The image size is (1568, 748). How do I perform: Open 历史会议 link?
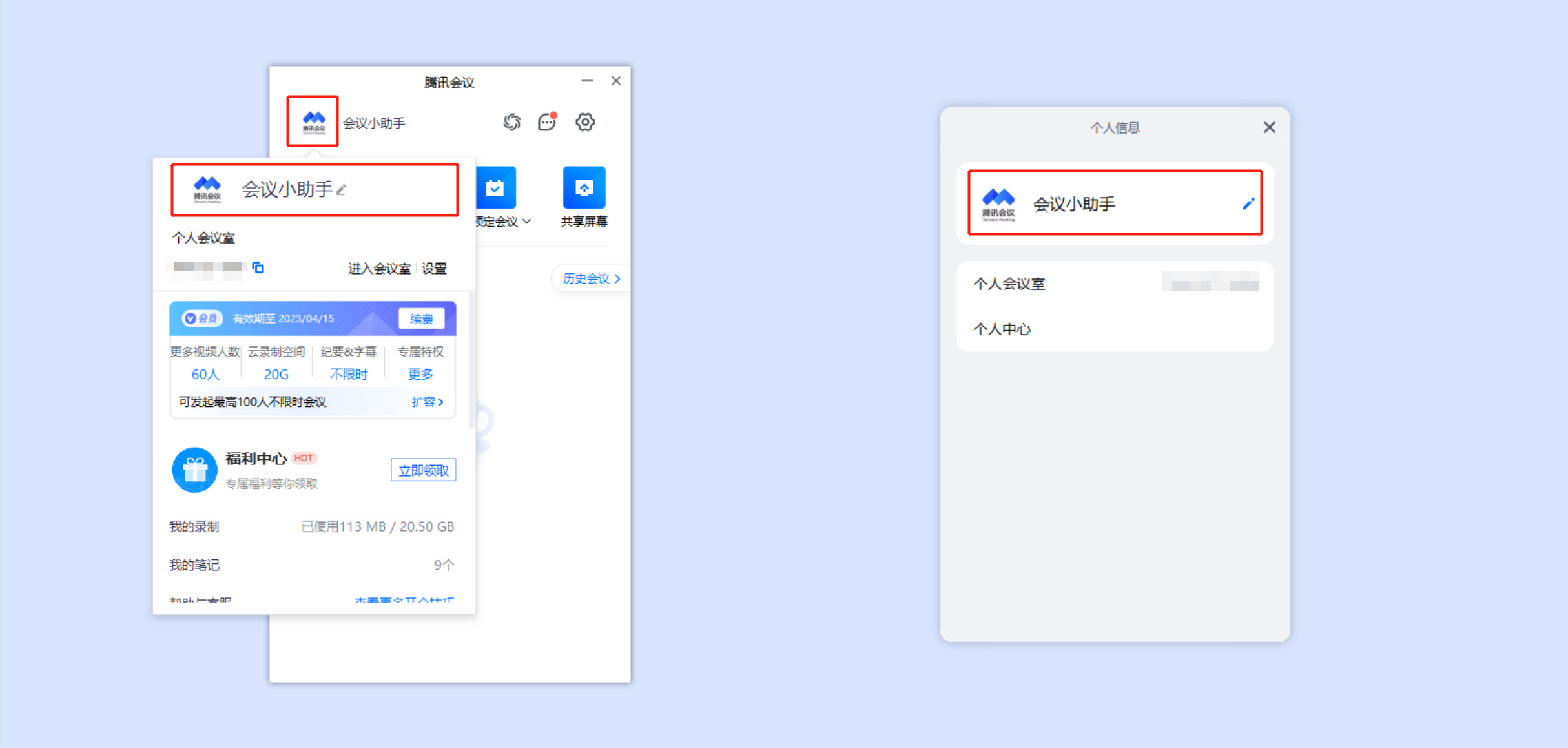(x=590, y=278)
